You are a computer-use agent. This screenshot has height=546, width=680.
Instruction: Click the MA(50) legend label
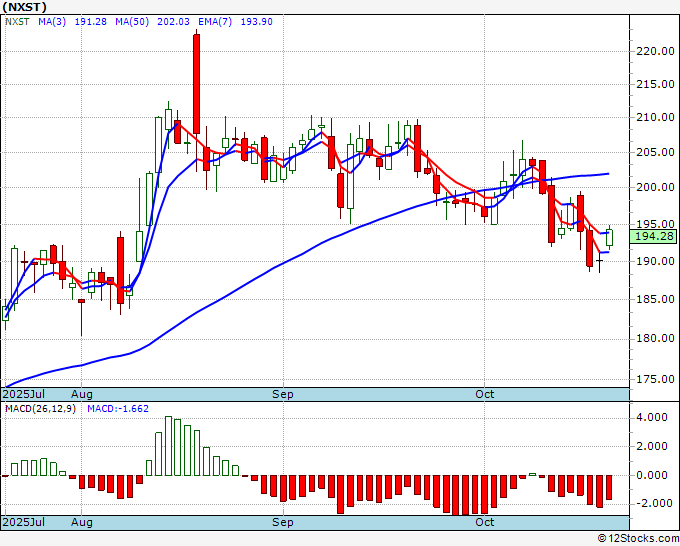[x=132, y=22]
